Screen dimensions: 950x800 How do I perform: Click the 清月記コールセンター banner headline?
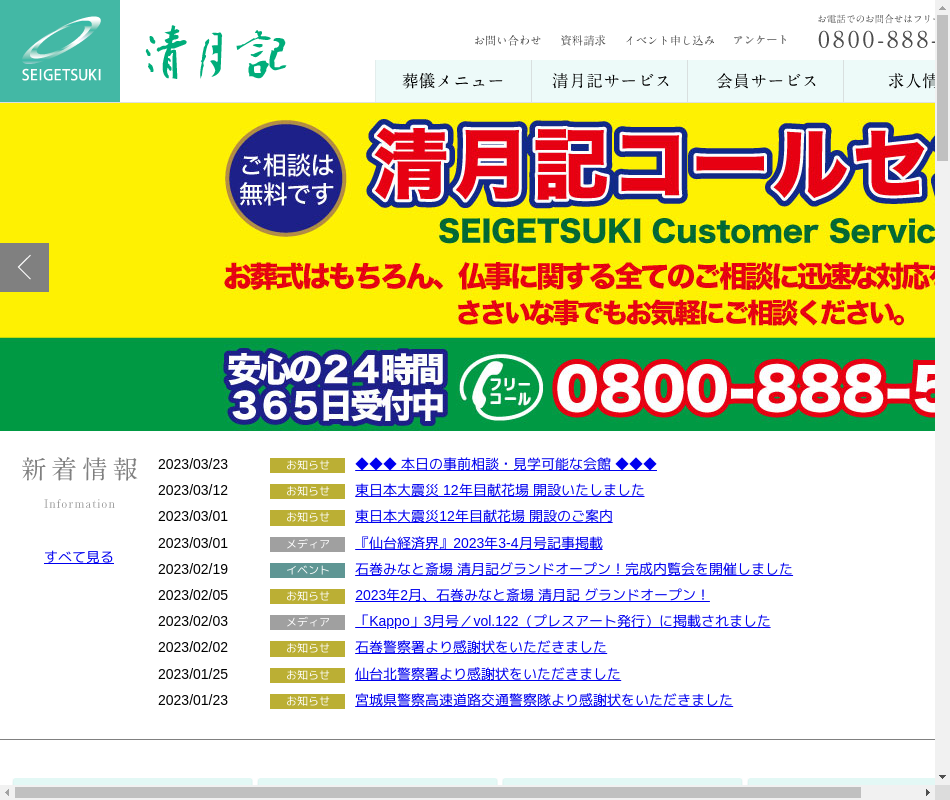point(651,164)
